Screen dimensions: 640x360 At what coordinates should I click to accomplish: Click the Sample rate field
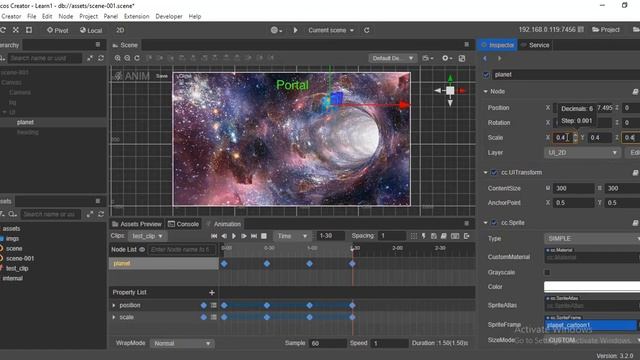328,343
